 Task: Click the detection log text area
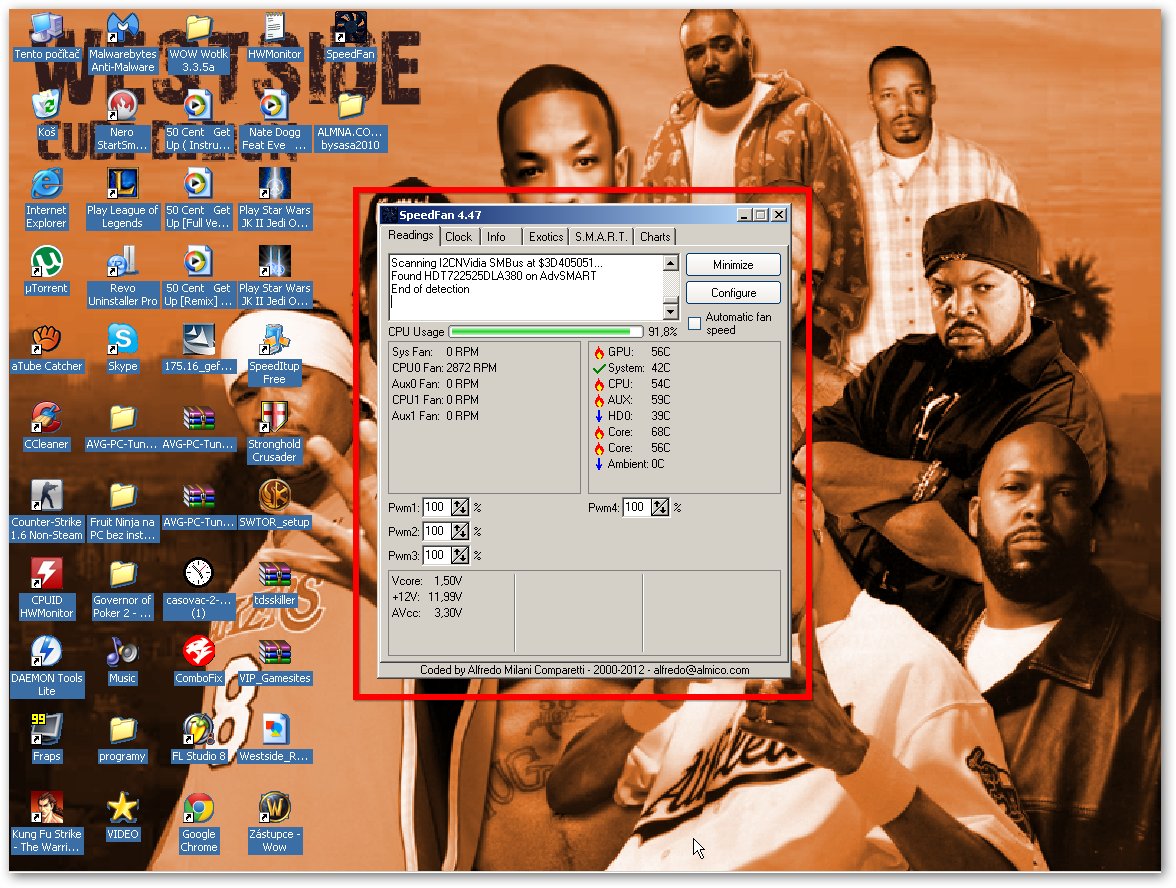526,287
